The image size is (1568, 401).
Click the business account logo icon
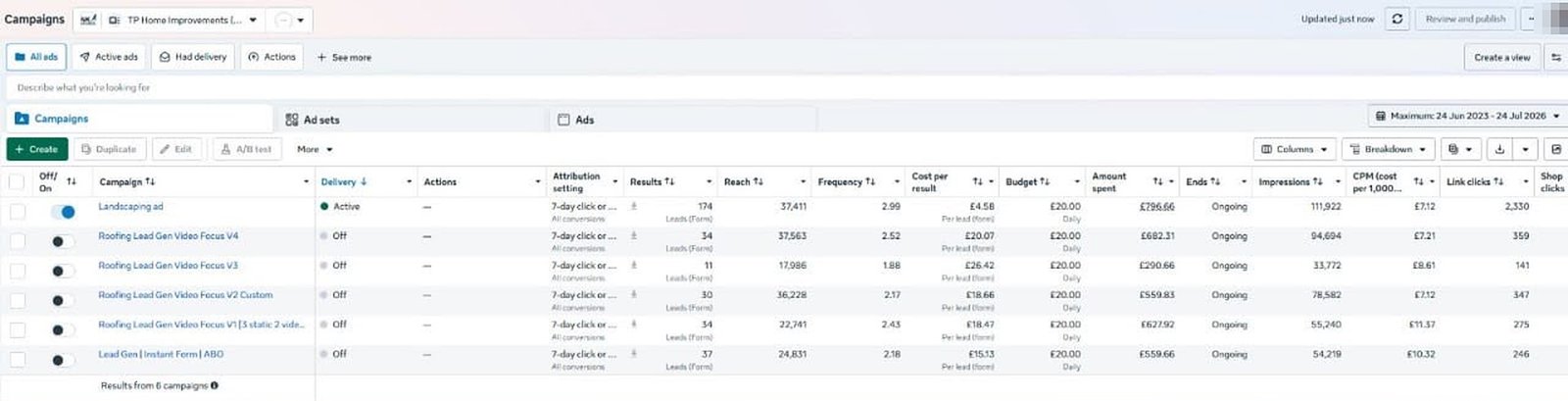pos(88,20)
